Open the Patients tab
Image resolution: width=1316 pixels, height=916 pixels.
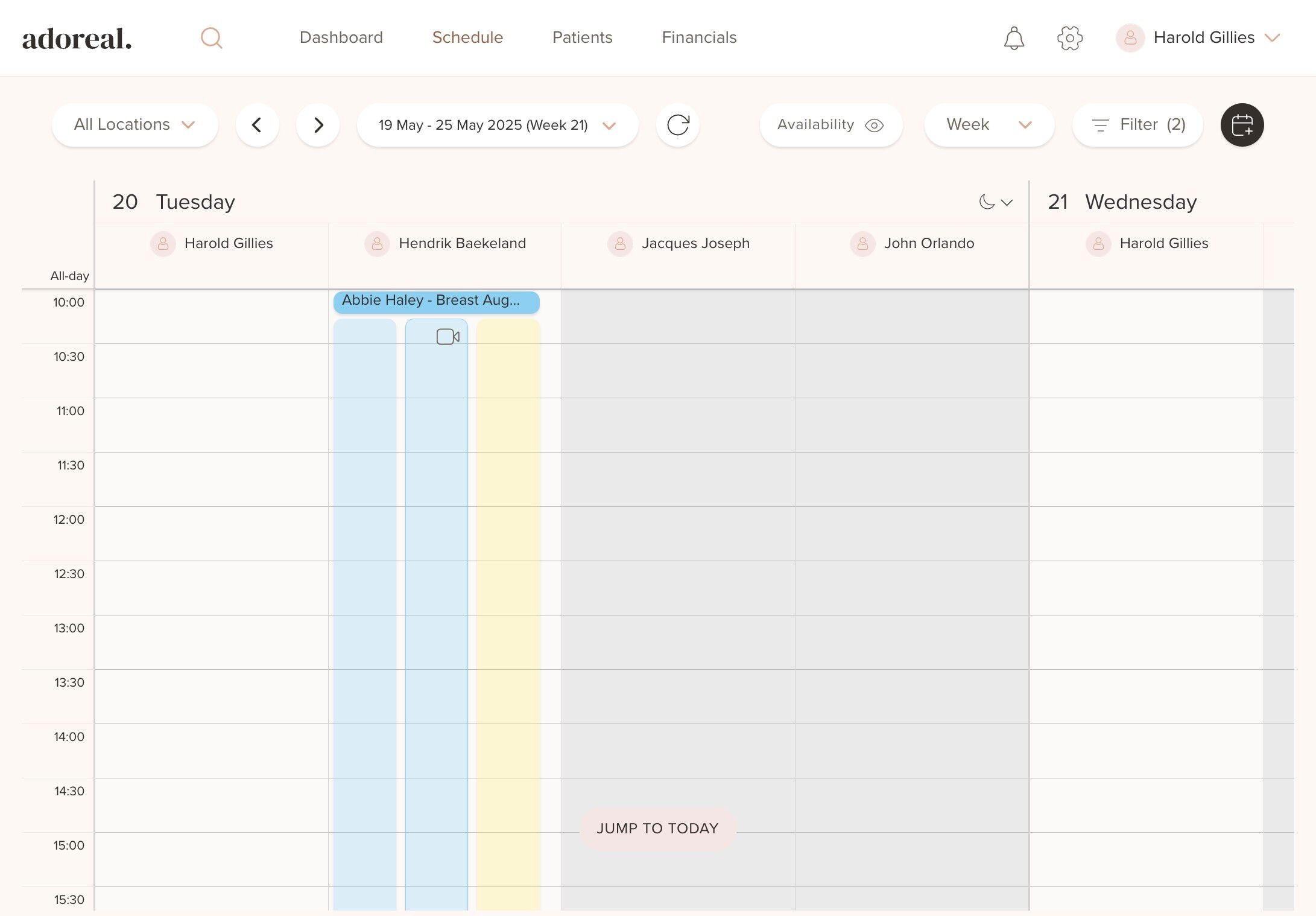582,37
